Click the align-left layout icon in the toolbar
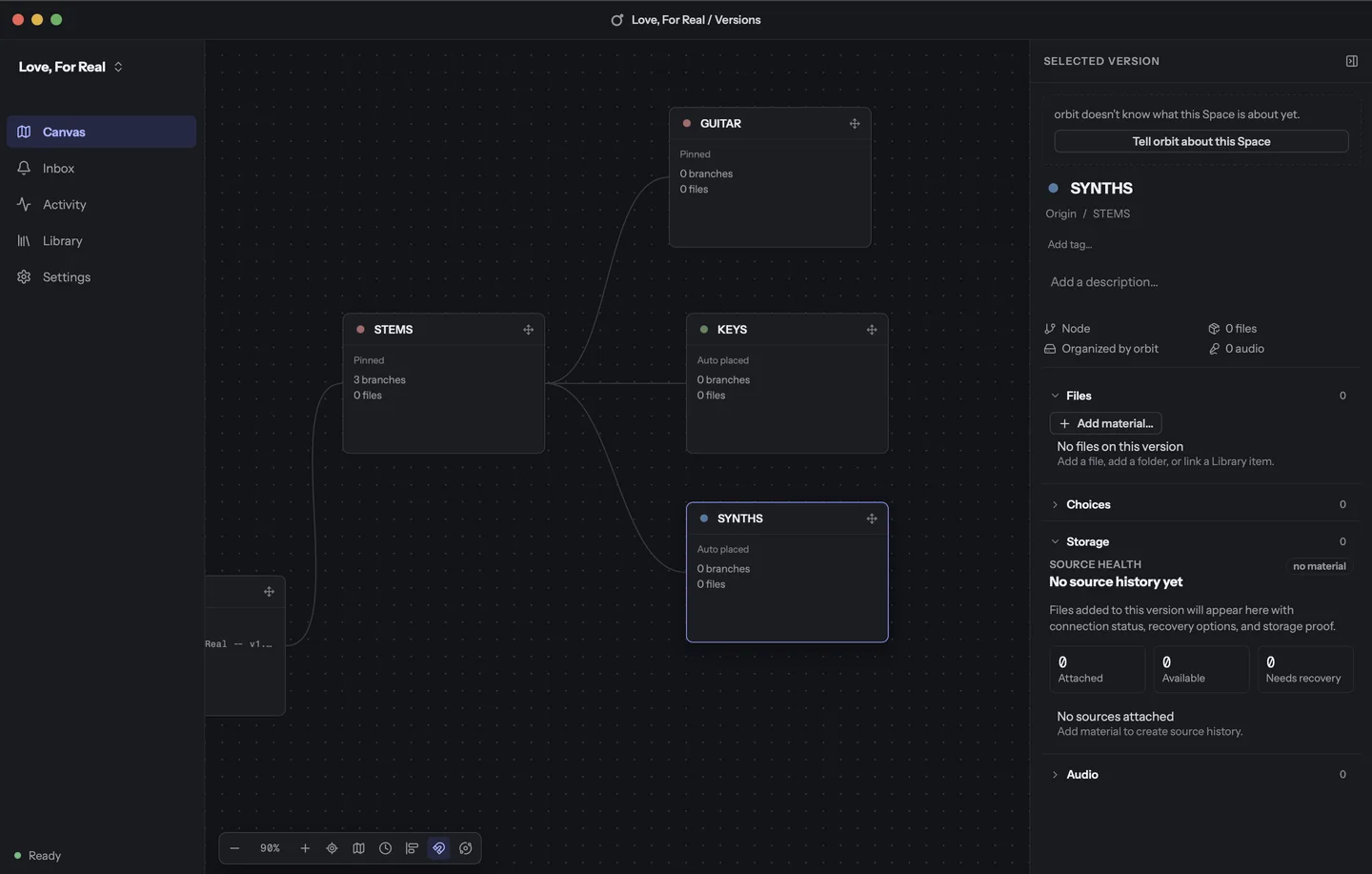The image size is (1372, 874). pos(412,848)
